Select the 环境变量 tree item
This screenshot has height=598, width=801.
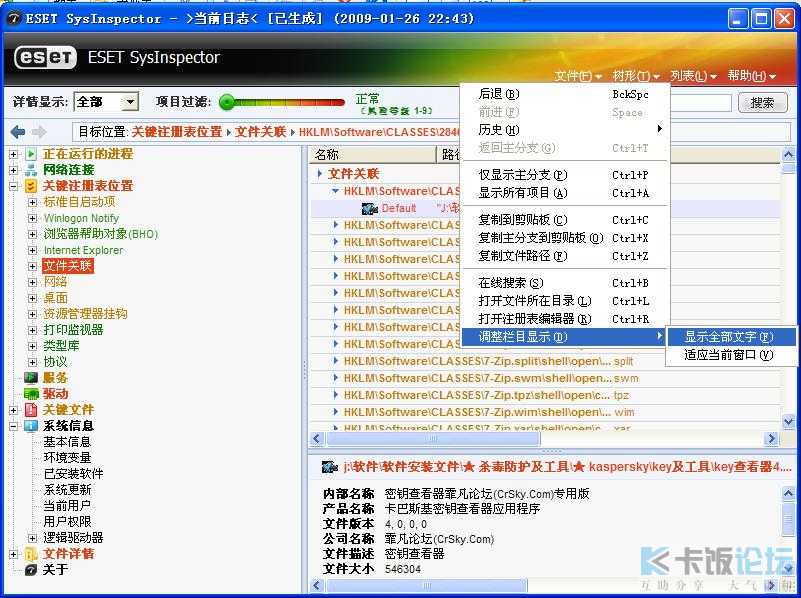coord(67,458)
